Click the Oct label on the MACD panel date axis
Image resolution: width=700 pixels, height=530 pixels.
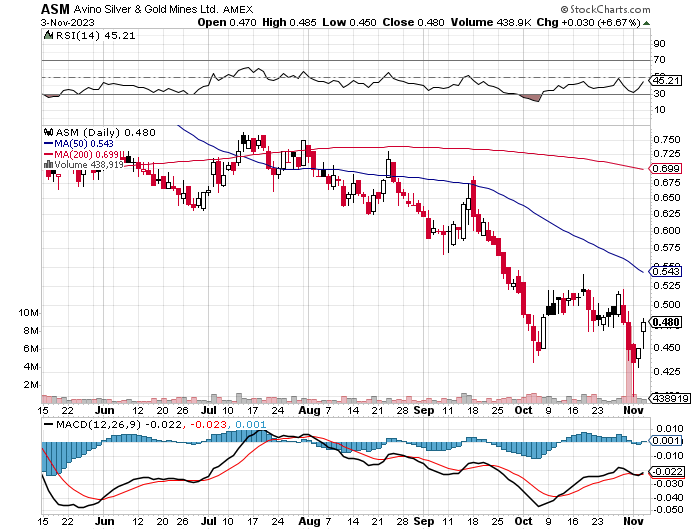[x=523, y=521]
